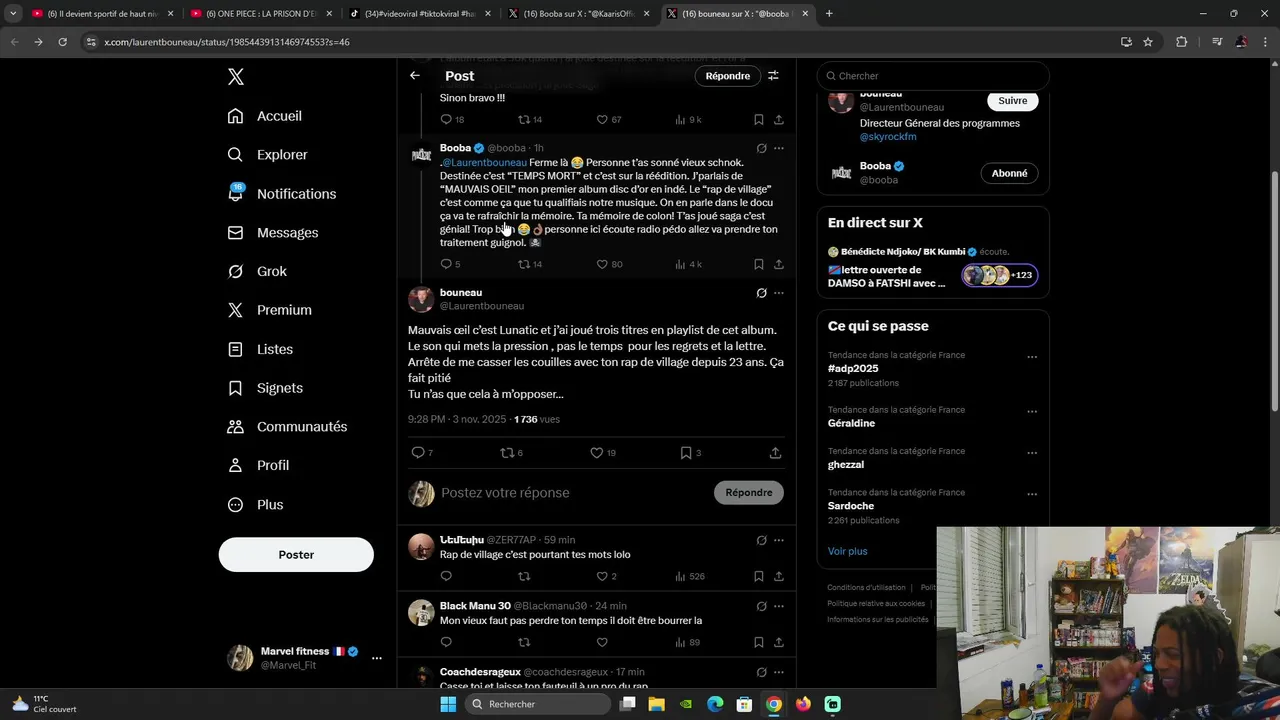Screen dimensions: 1280x720
Task: Open Grok action on bouneau's main post
Action: [761, 293]
